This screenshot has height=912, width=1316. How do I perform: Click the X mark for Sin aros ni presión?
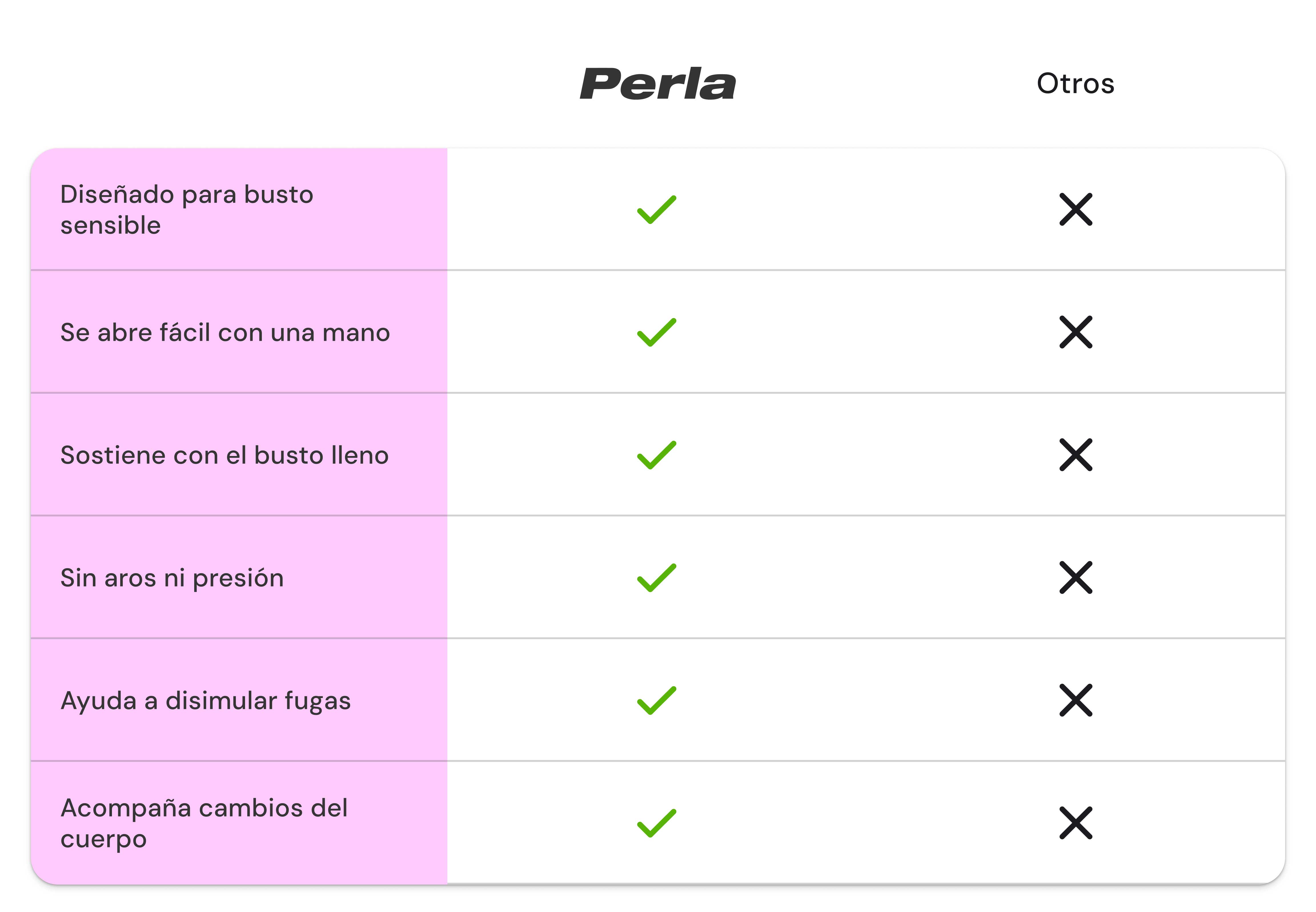pyautogui.click(x=1076, y=578)
